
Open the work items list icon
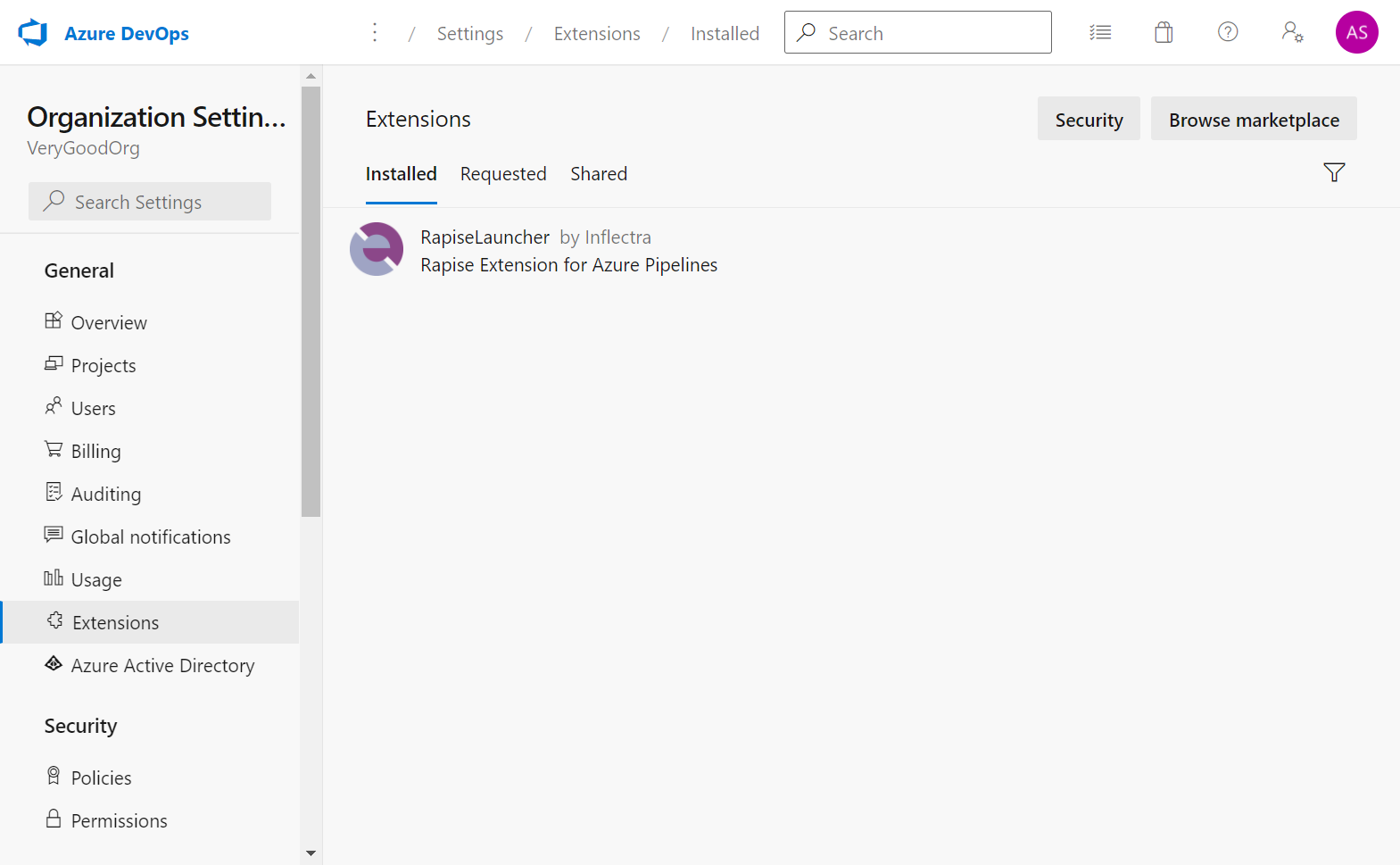click(x=1100, y=33)
